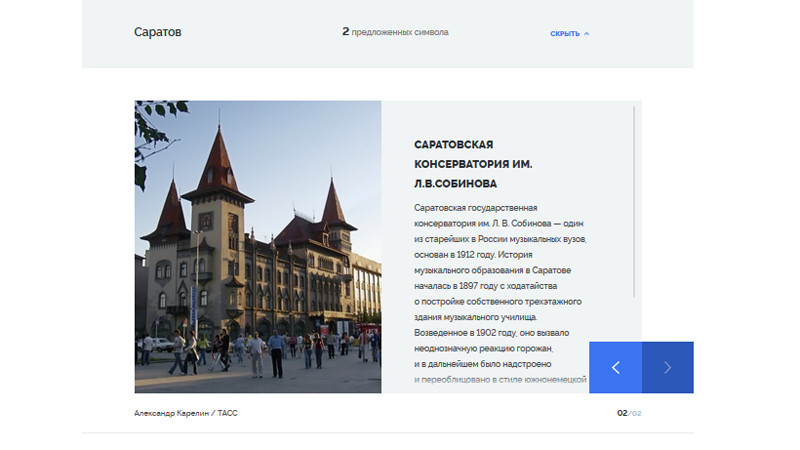Open the Saratov Conservatory photo
The height and width of the screenshot is (450, 800).
(x=258, y=246)
